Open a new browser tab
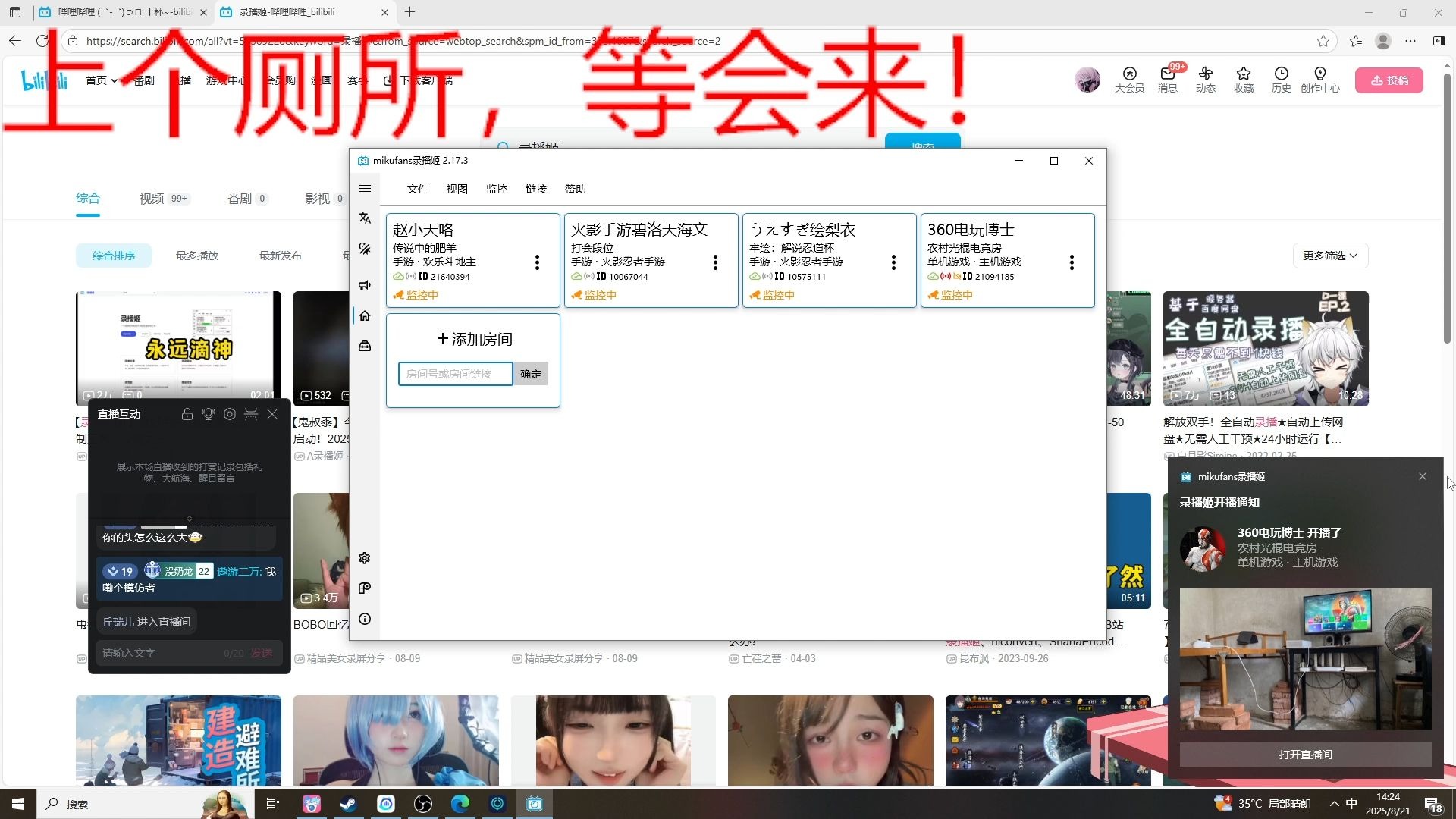This screenshot has height=819, width=1456. [409, 12]
